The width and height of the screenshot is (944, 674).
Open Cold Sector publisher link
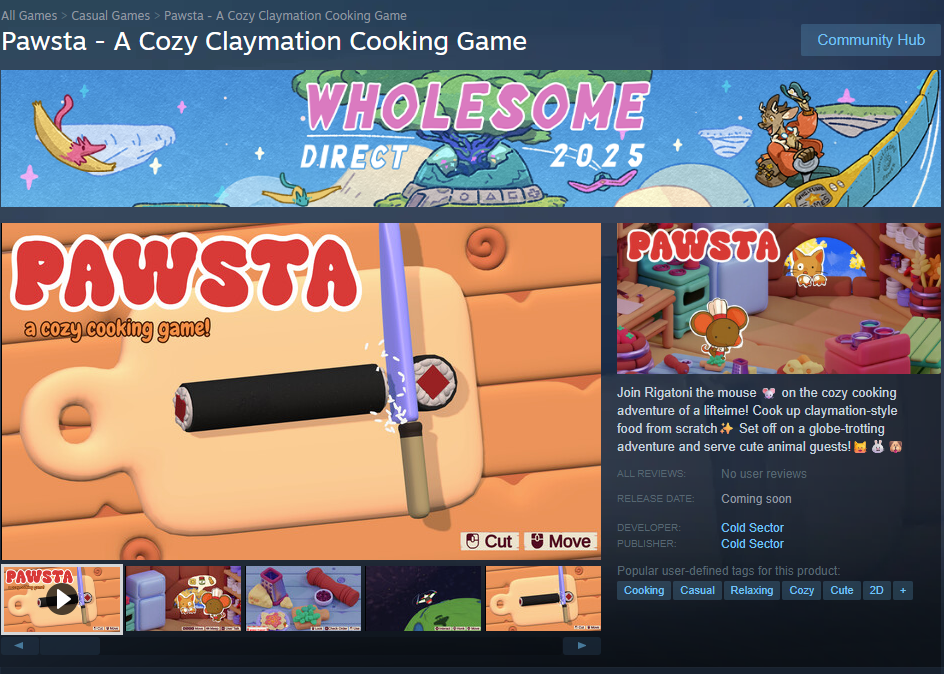click(753, 544)
